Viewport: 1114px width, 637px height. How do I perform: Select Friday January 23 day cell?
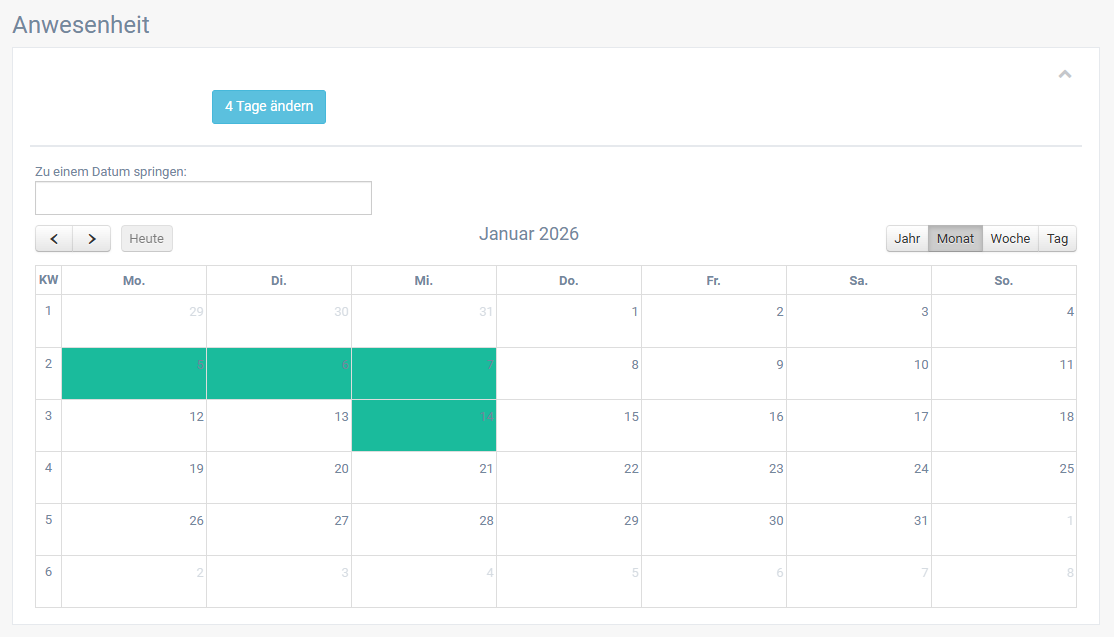pyautogui.click(x=714, y=478)
